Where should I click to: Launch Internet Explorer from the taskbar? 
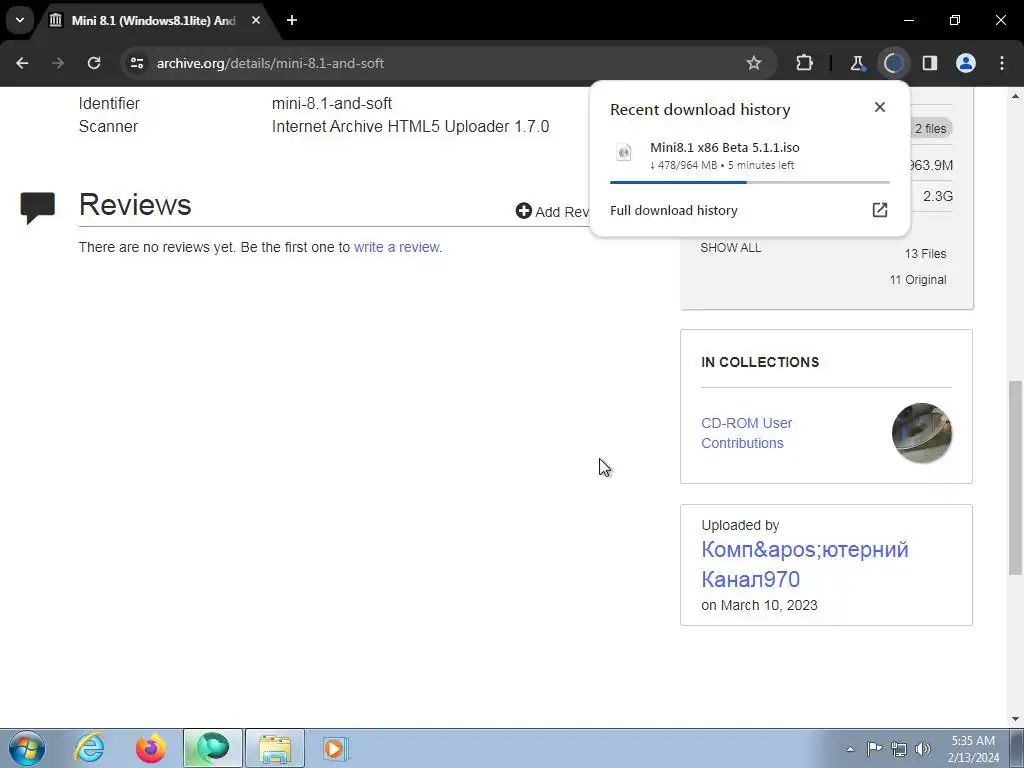tap(89, 748)
